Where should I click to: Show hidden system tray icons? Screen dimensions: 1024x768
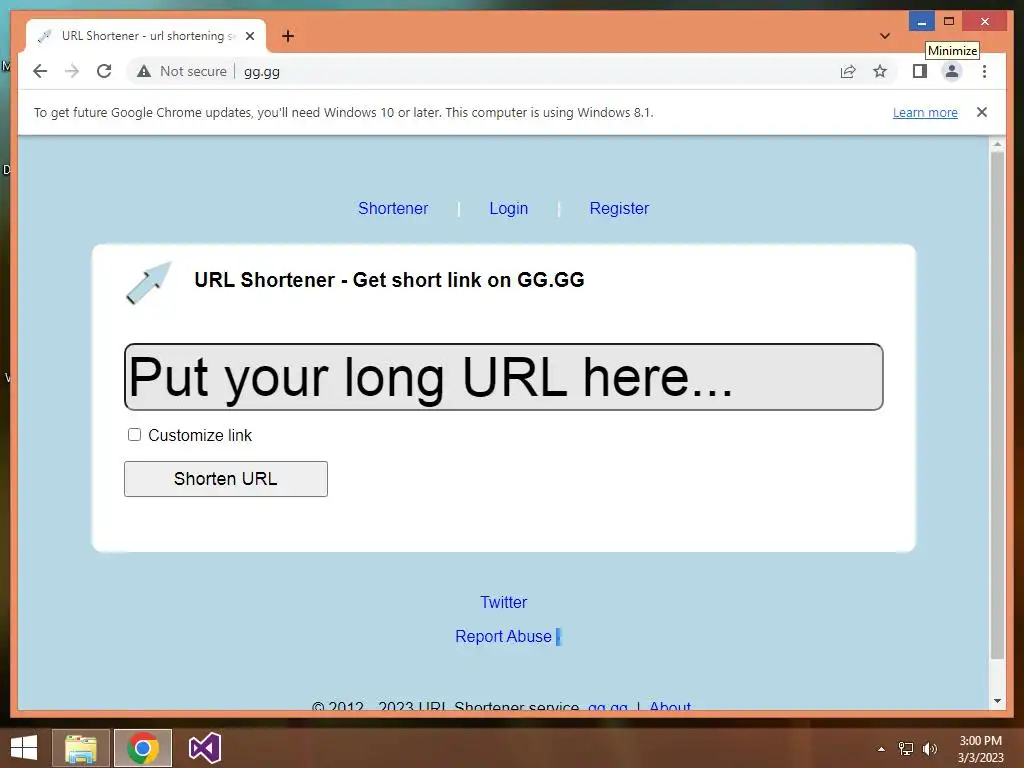point(881,749)
